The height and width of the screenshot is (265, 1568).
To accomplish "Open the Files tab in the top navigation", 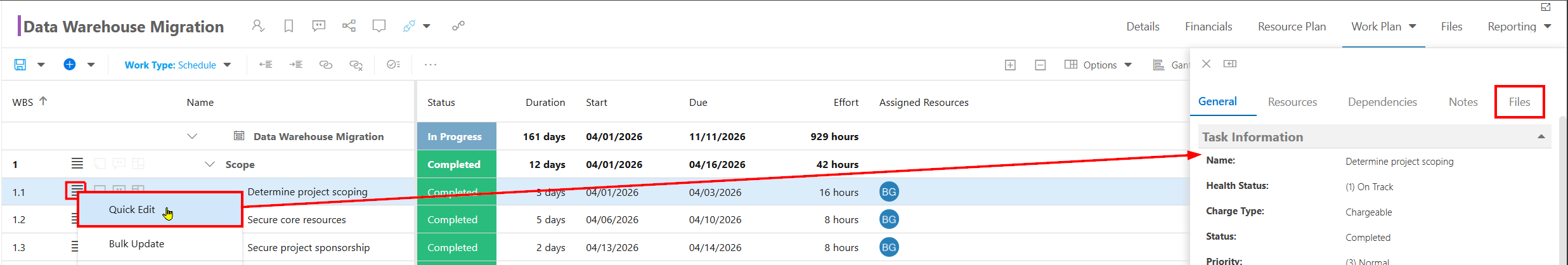I will pos(1451,27).
